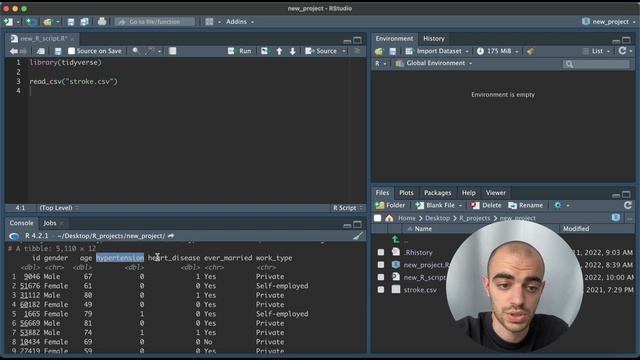The height and width of the screenshot is (360, 640).
Task: Click Re-run previous code region icon
Action: (x=264, y=51)
